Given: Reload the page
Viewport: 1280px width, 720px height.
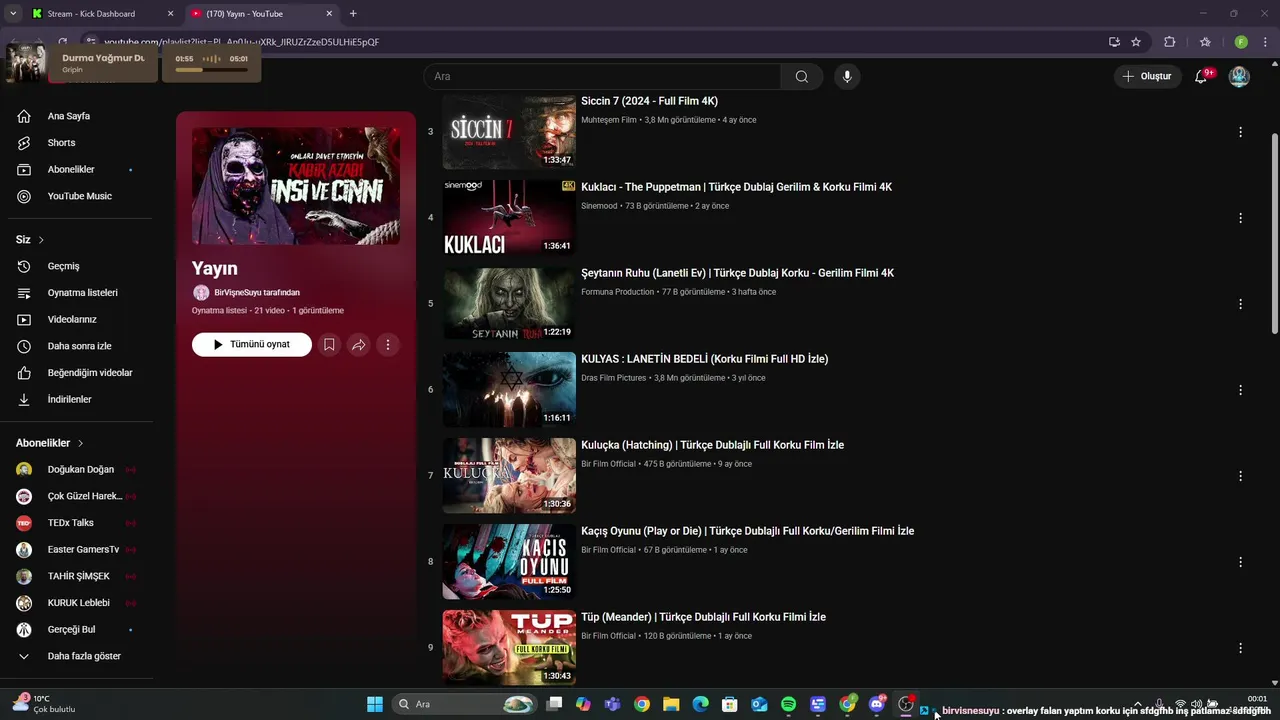Looking at the screenshot, I should (x=62, y=42).
